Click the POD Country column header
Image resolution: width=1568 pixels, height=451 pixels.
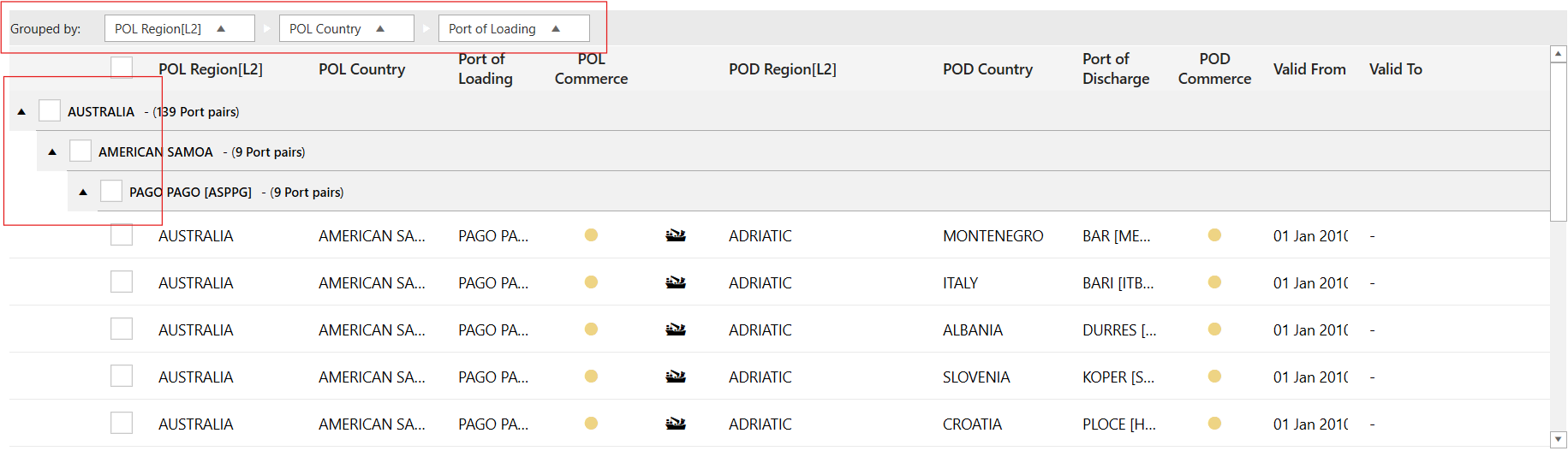(987, 69)
